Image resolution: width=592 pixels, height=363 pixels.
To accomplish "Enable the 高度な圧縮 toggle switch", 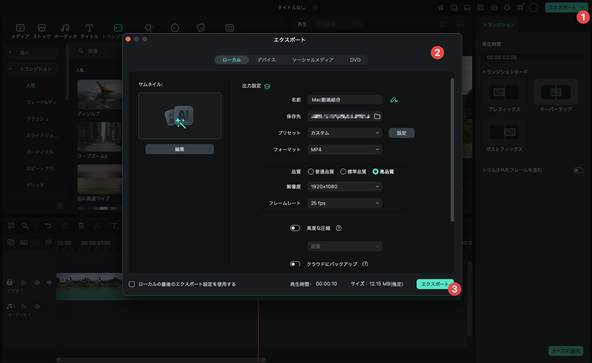I will [295, 228].
